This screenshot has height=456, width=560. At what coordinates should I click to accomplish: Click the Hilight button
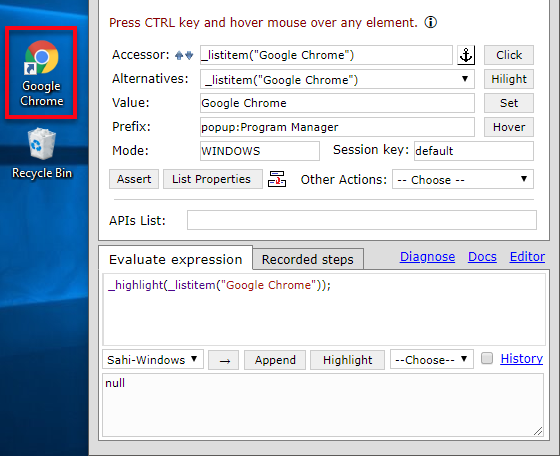(509, 79)
